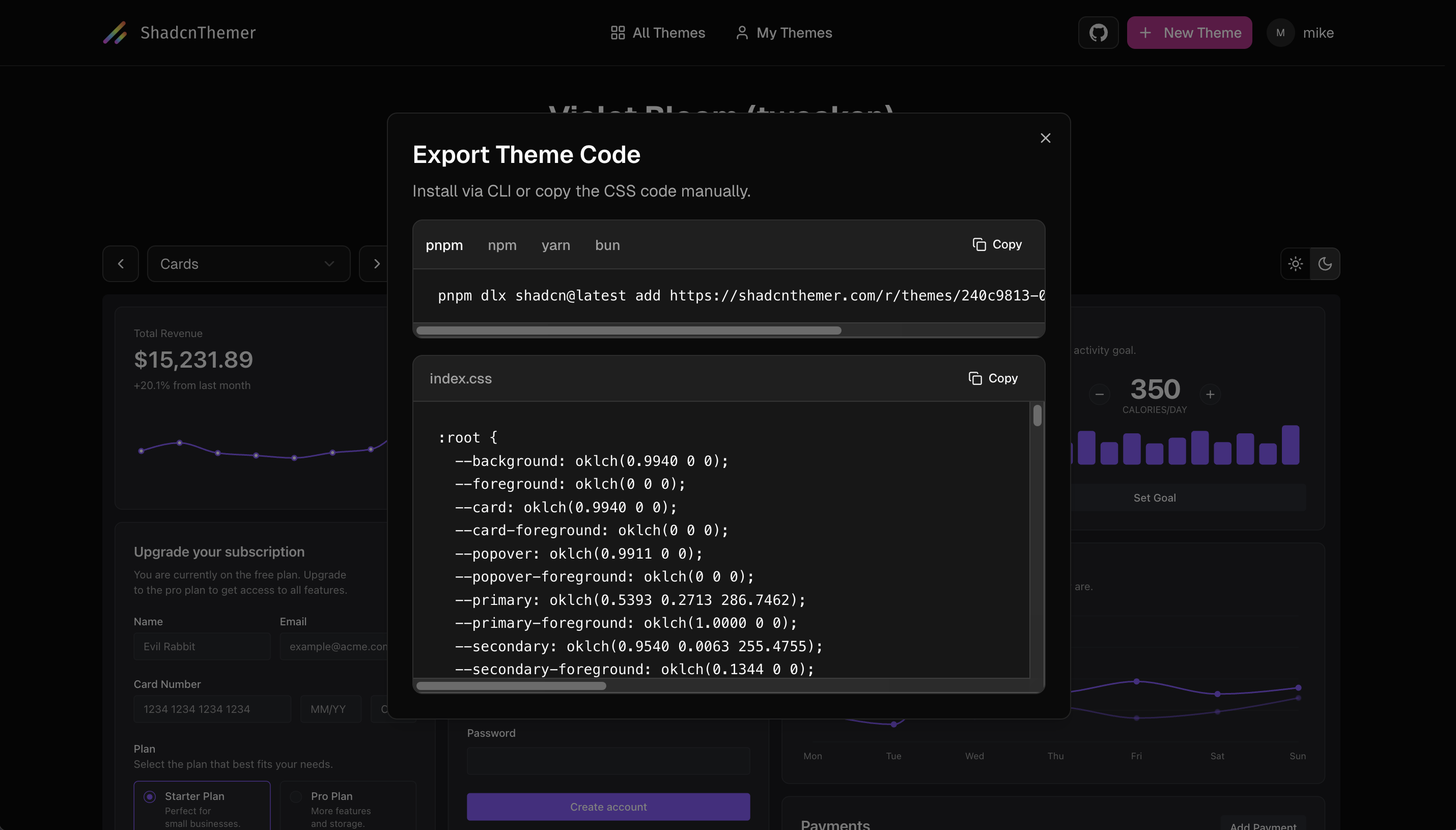Select the Starter Plan radio button
Viewport: 1456px width, 830px height.
pos(150,796)
